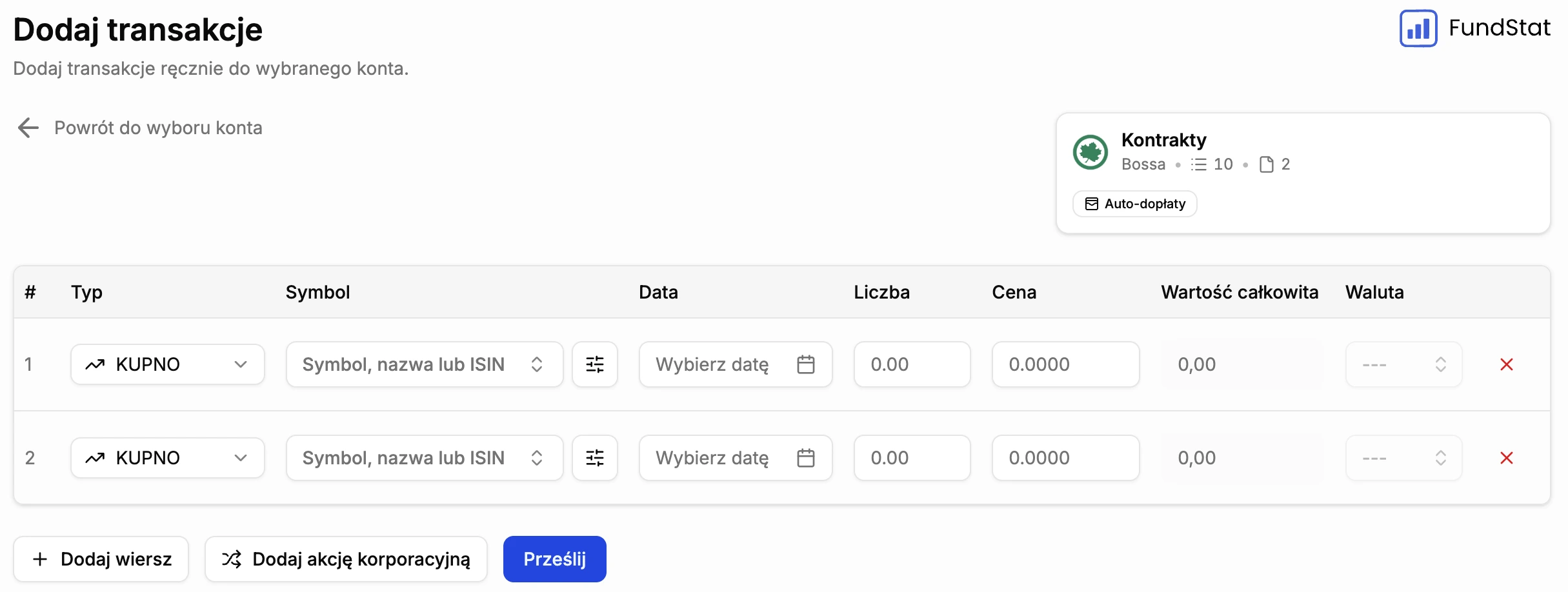Viewport: 1568px width, 592px height.
Task: Click the back arrow icon
Action: click(28, 128)
